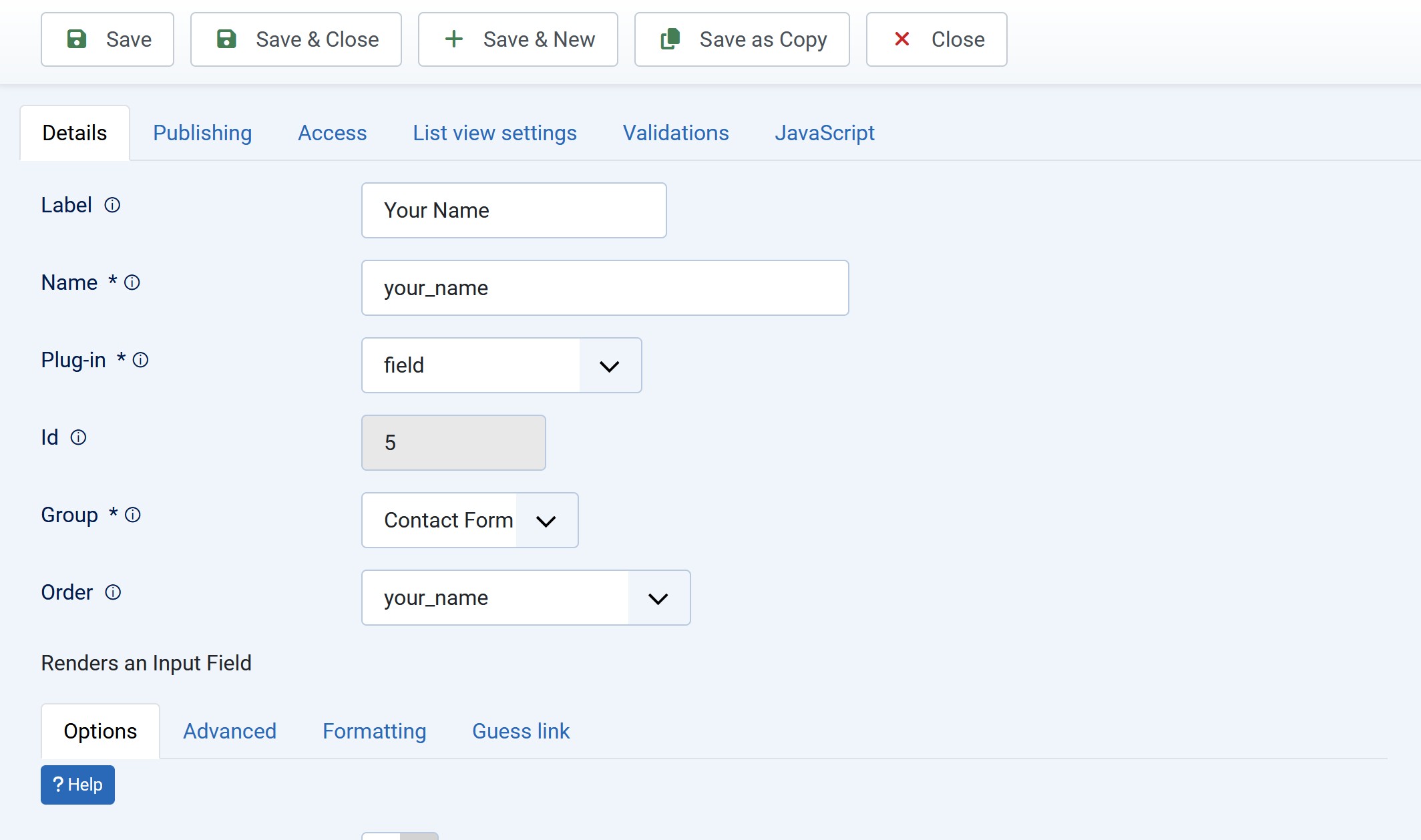The width and height of the screenshot is (1421, 840).
Task: Expand the Group dropdown showing Contact Form
Action: [x=469, y=520]
